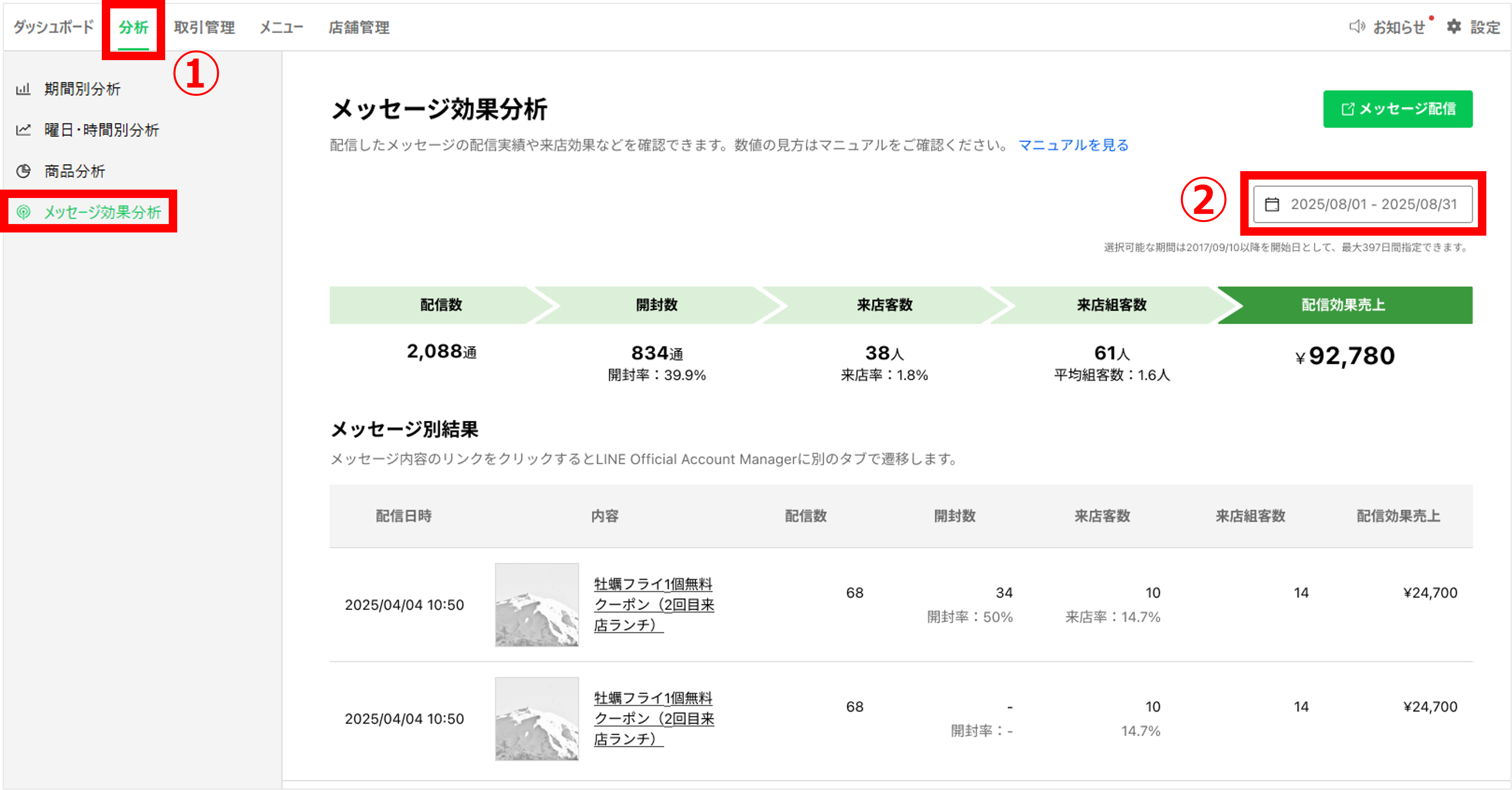1512x790 pixels.
Task: Open the メニュー tab
Action: pyautogui.click(x=282, y=27)
